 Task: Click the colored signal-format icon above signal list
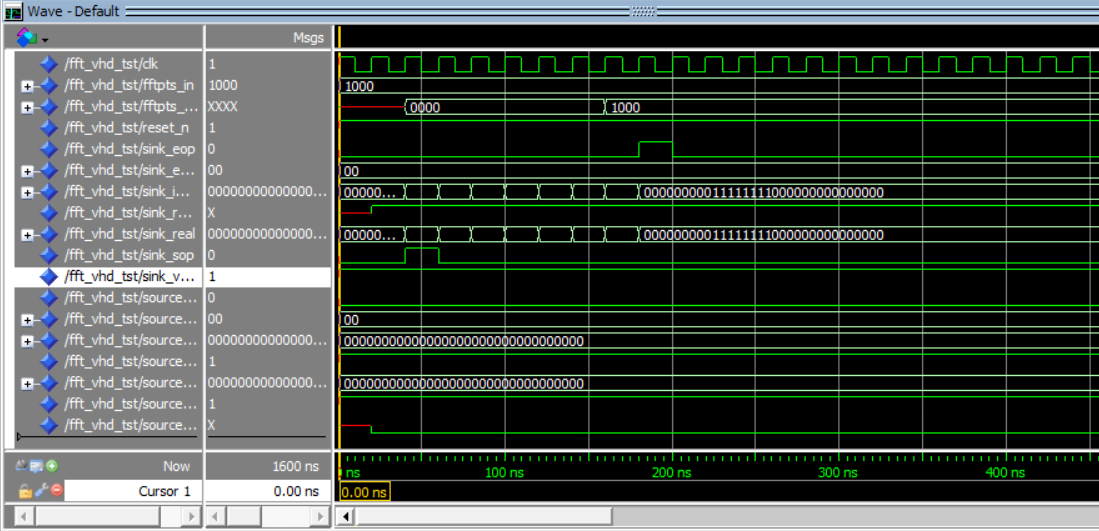[26, 36]
